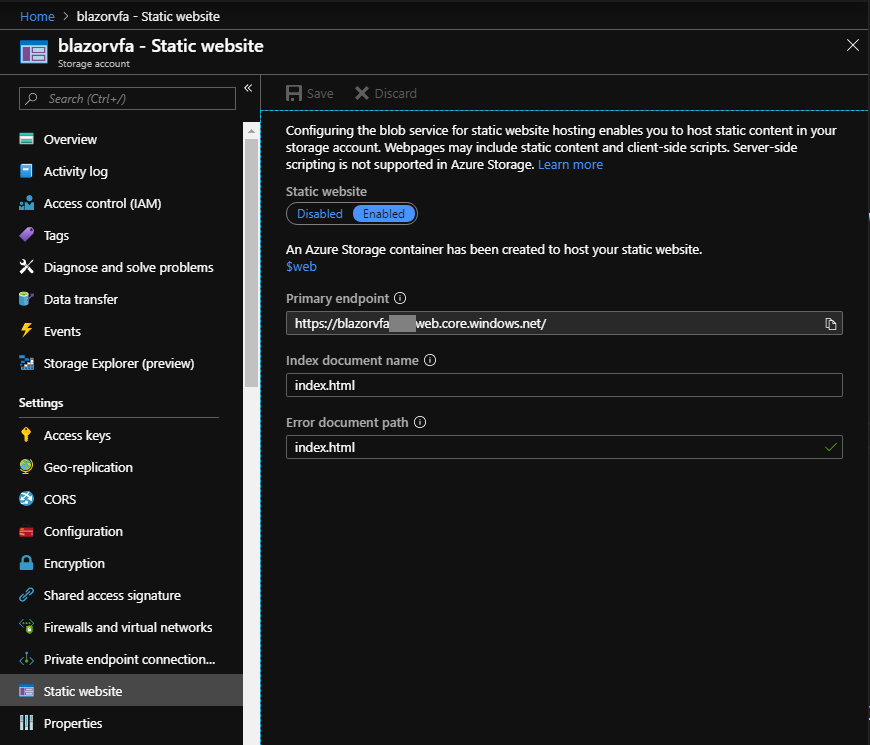Click the Configuration toolbox icon

[x=26, y=531]
